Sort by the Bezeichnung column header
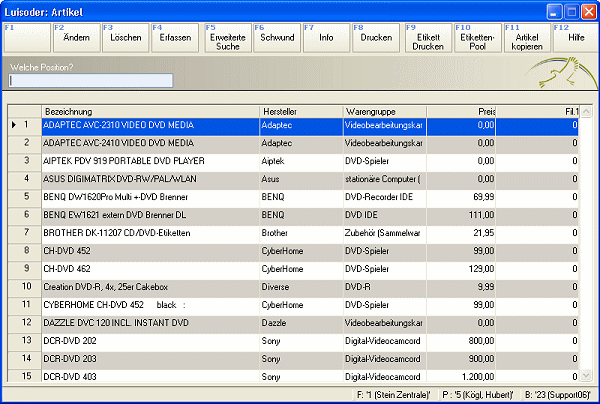This screenshot has height=404, width=600. point(148,109)
